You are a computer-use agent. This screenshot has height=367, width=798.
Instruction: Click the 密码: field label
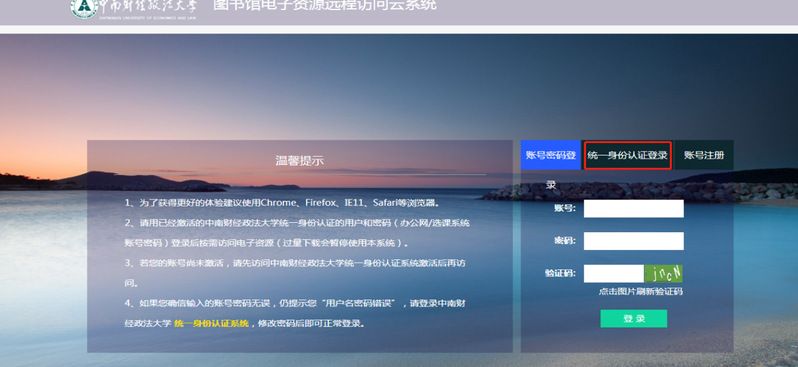pos(565,241)
